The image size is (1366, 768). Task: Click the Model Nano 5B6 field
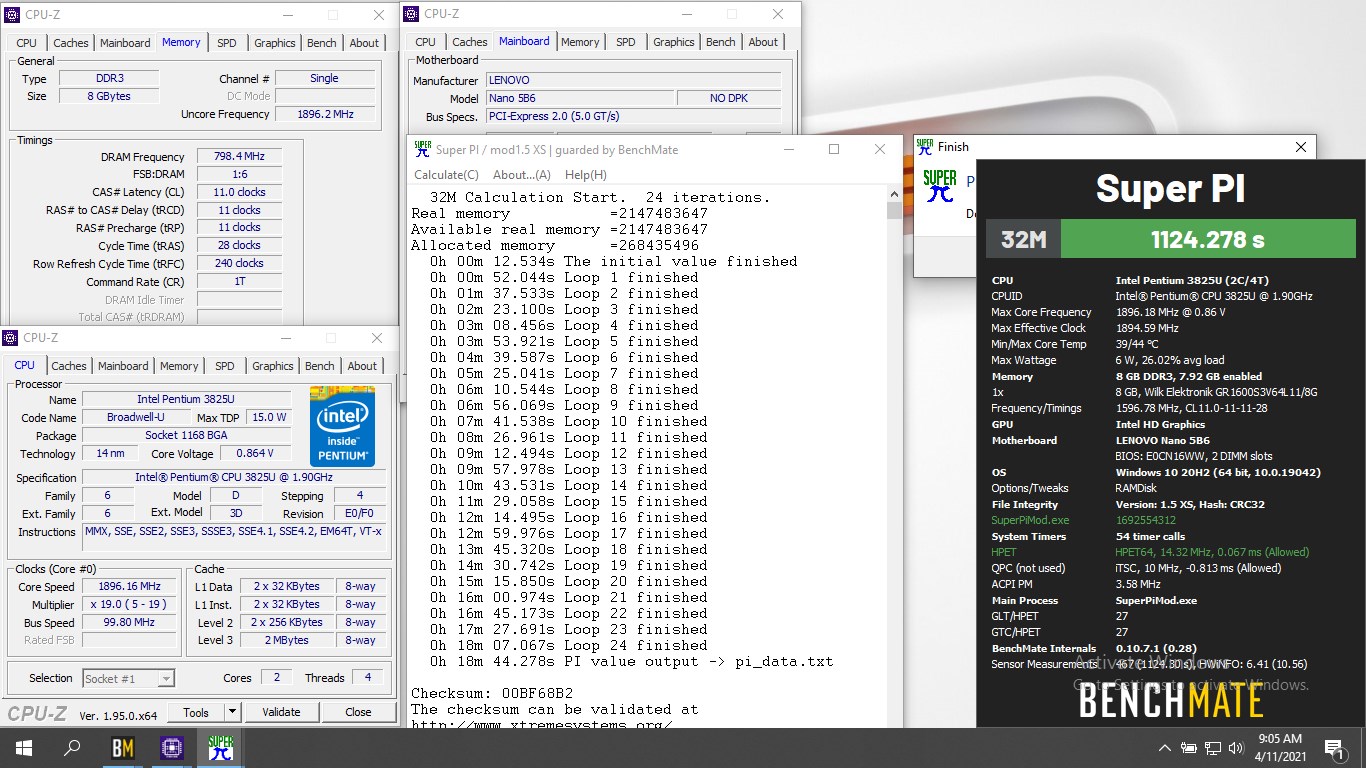(x=579, y=98)
